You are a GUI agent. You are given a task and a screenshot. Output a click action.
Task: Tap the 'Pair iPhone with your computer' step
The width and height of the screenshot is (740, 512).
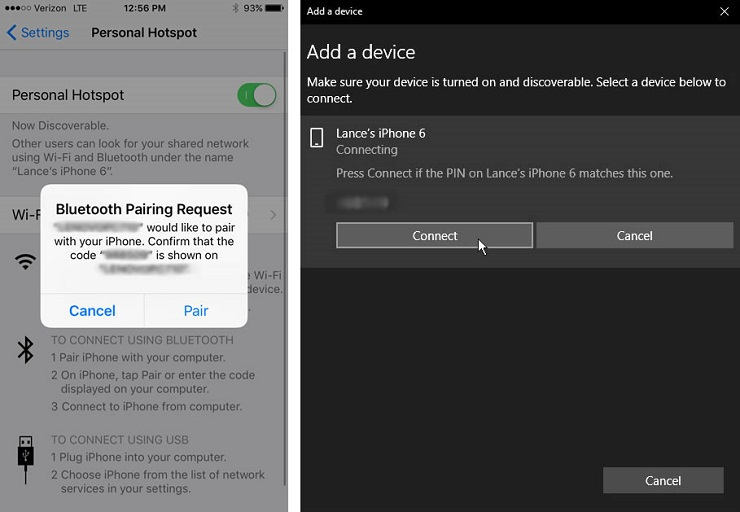[x=138, y=357]
